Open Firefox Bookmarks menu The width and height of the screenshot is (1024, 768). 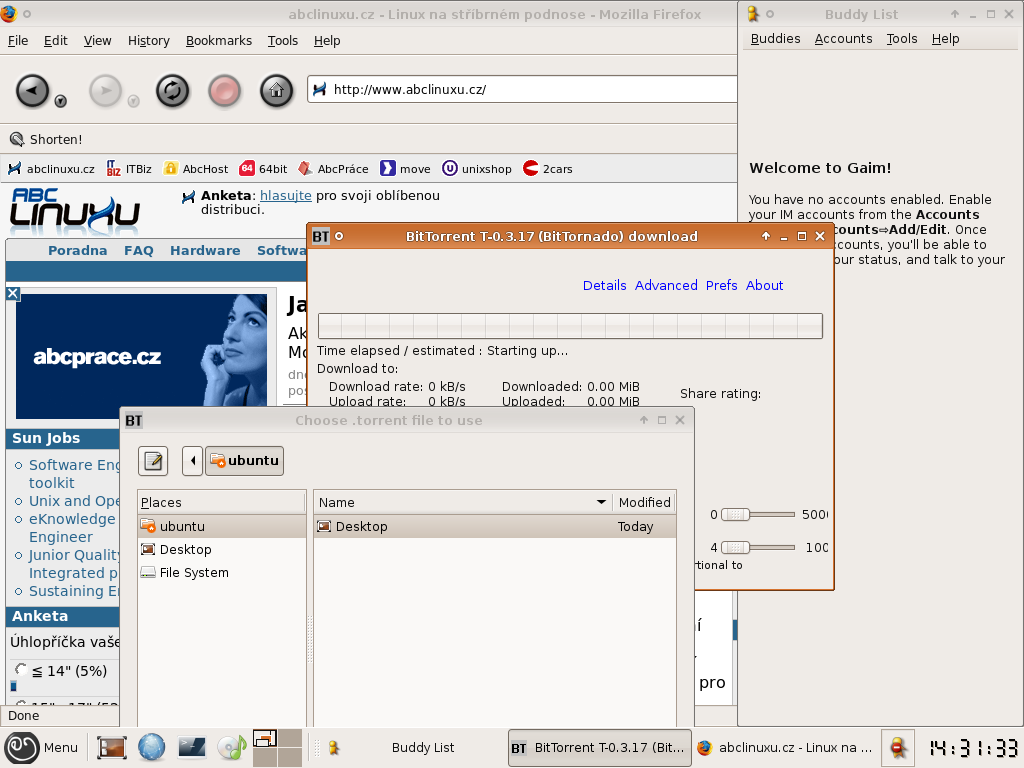(219, 40)
